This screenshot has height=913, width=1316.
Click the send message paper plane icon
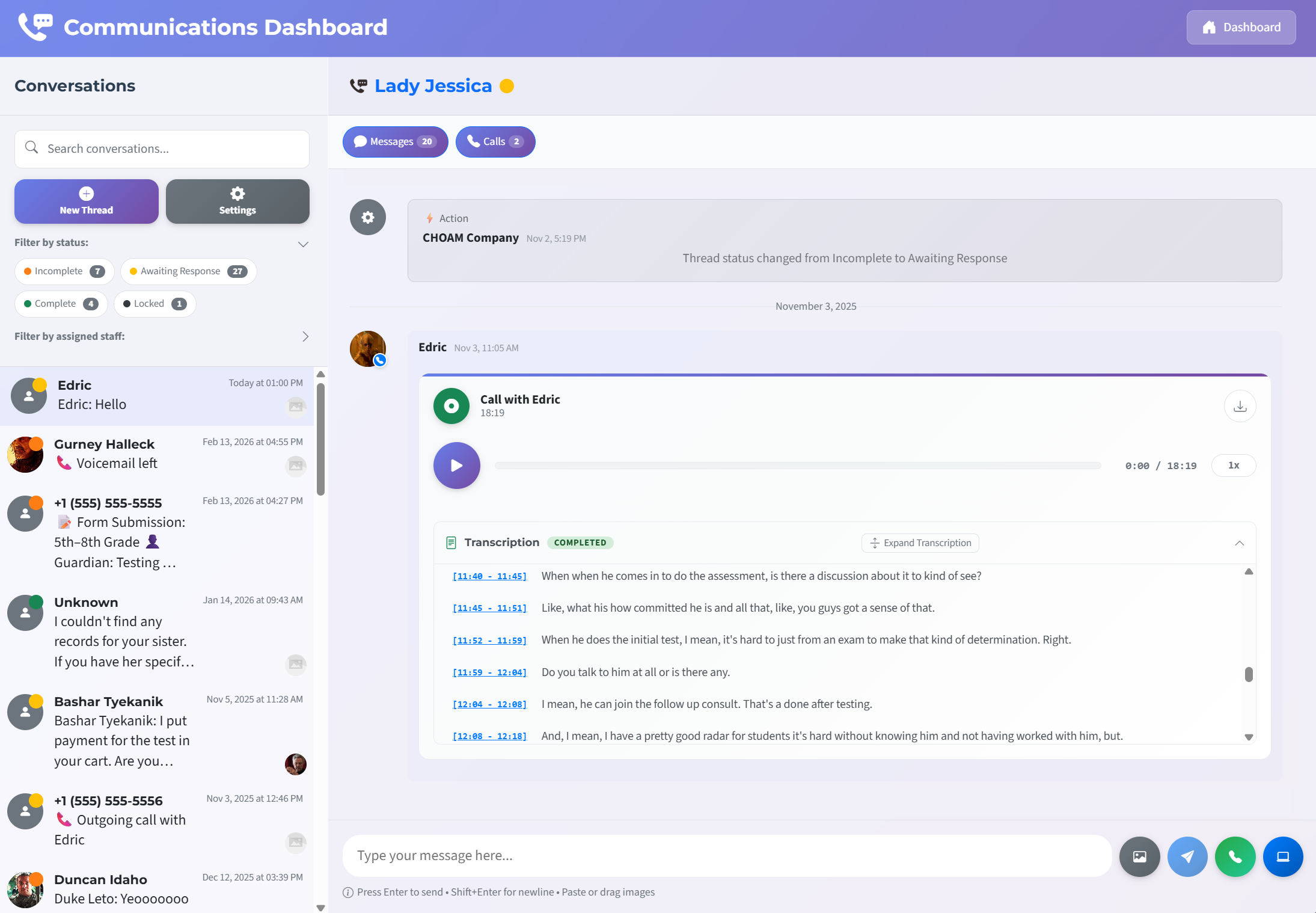[x=1187, y=856]
